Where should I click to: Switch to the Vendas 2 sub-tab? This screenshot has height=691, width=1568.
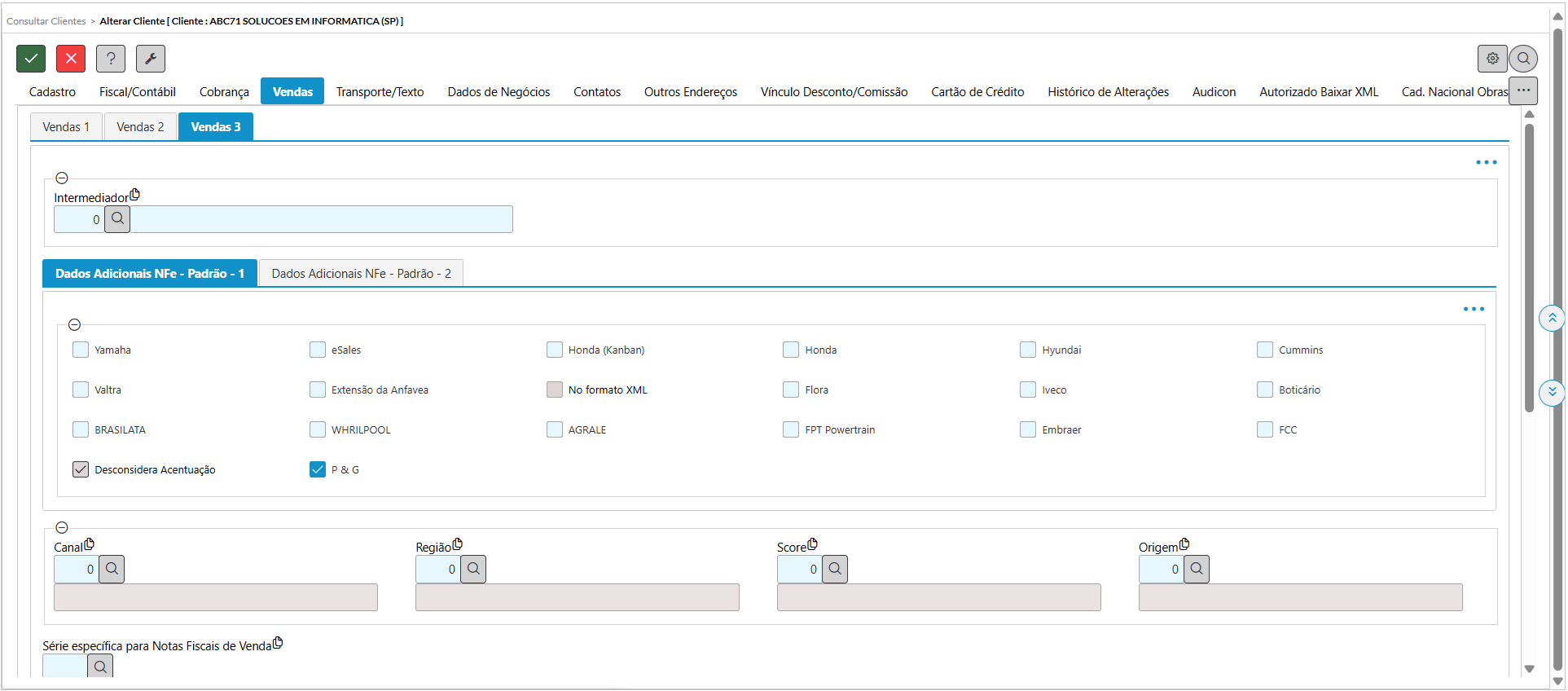coord(140,127)
